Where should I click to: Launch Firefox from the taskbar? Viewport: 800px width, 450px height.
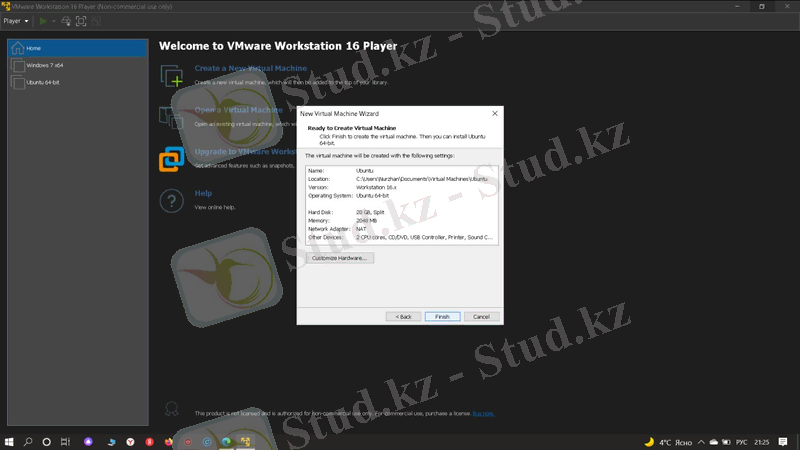pyautogui.click(x=169, y=442)
